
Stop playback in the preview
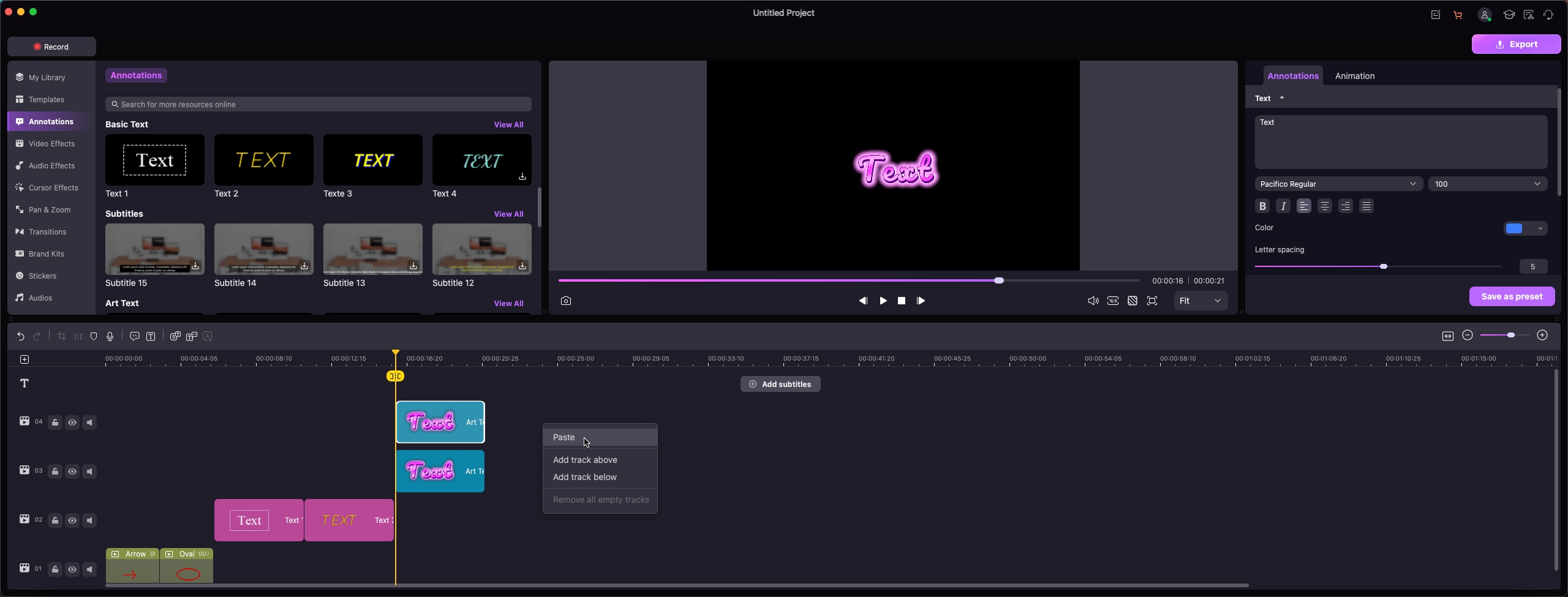coord(902,301)
